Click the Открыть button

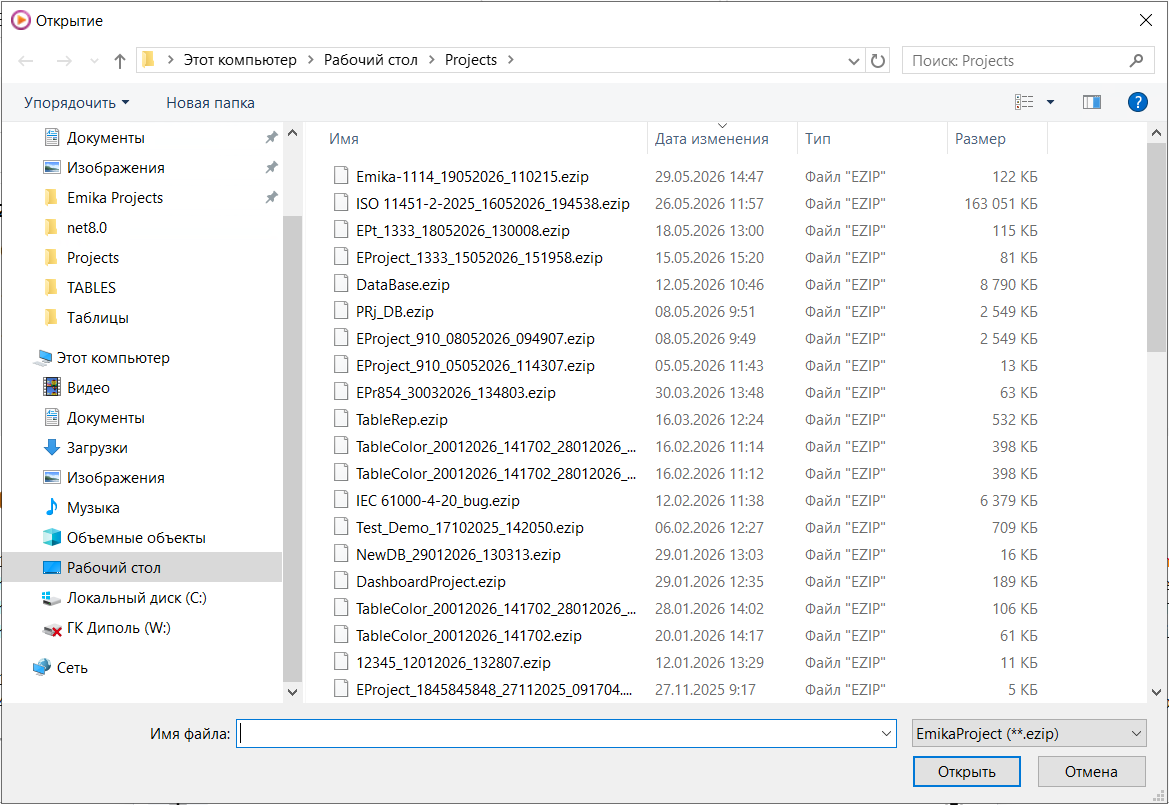[x=966, y=771]
